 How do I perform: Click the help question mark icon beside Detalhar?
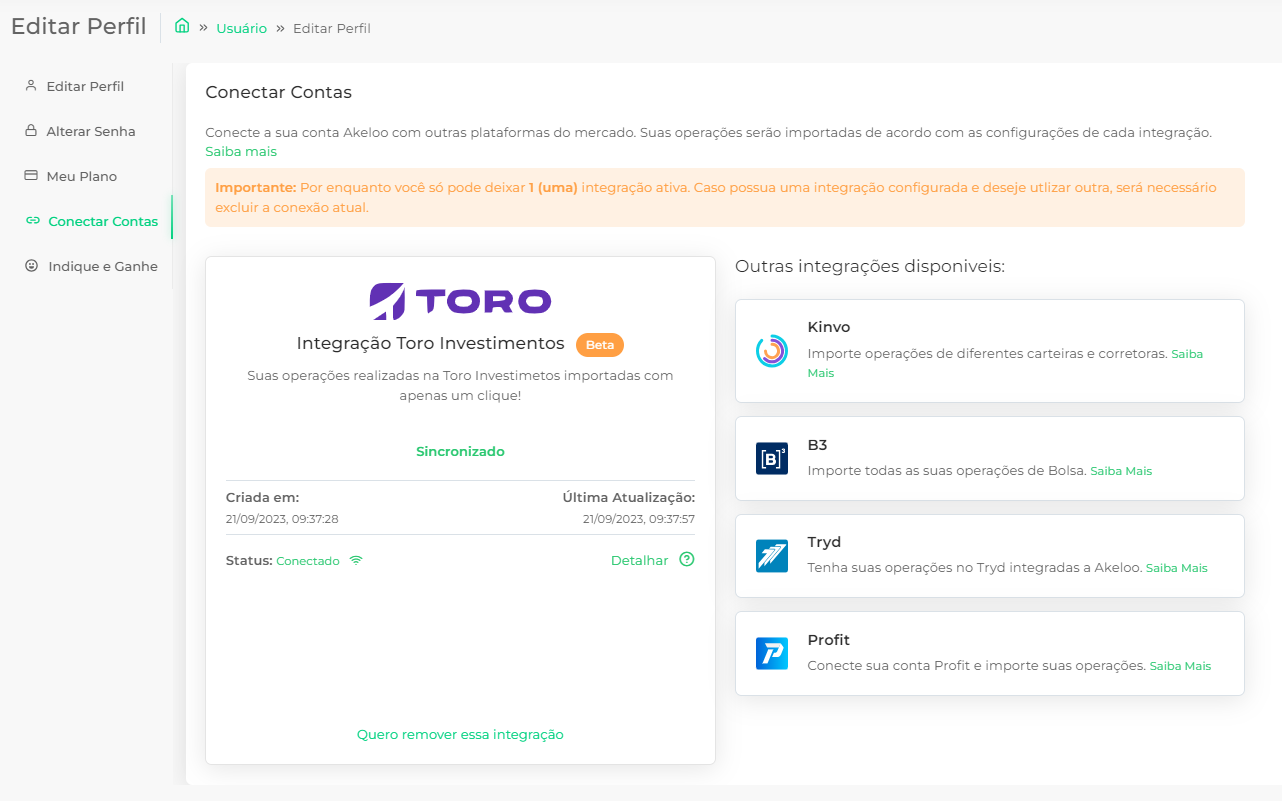coord(687,560)
